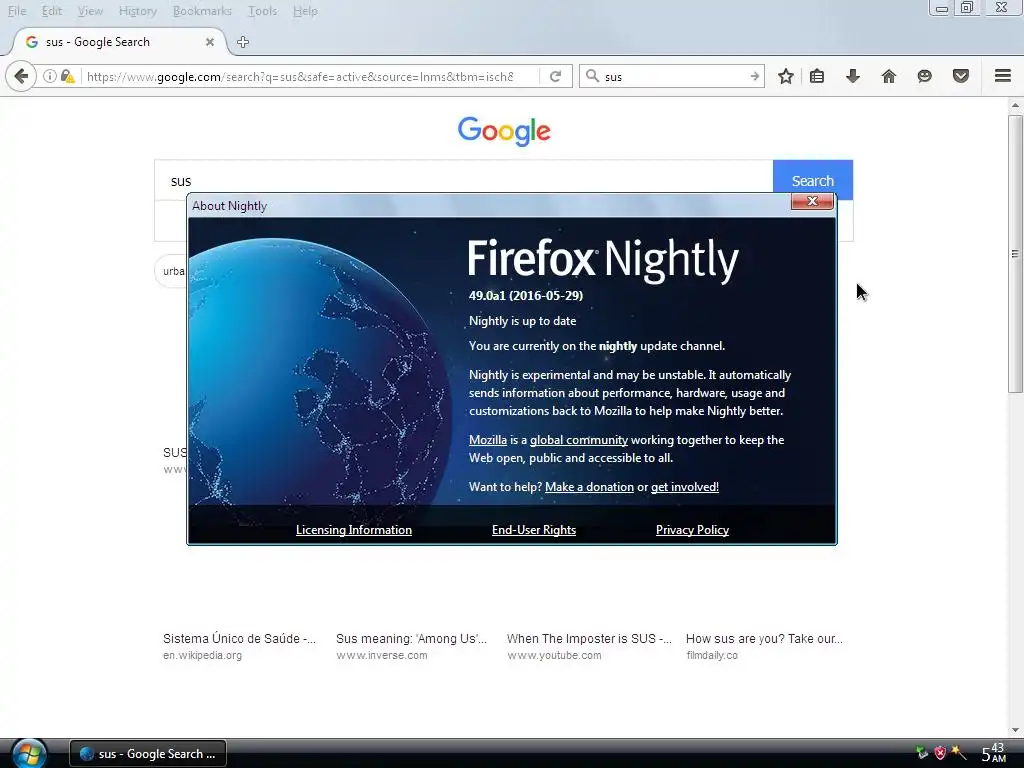Open the View menu
Viewport: 1024px width, 768px height.
90,11
